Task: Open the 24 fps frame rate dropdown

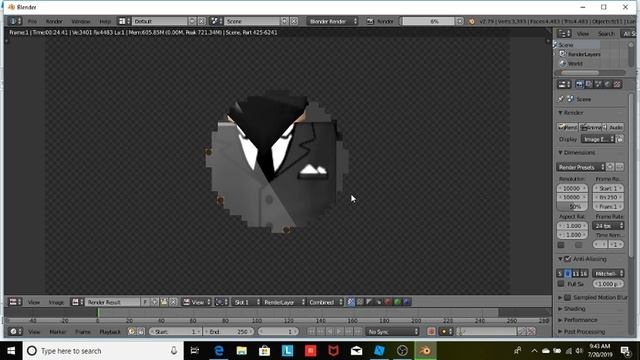Action: pyautogui.click(x=608, y=226)
